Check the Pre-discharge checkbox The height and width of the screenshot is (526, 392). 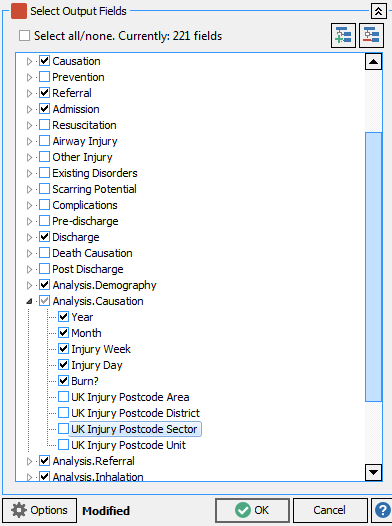(45, 221)
